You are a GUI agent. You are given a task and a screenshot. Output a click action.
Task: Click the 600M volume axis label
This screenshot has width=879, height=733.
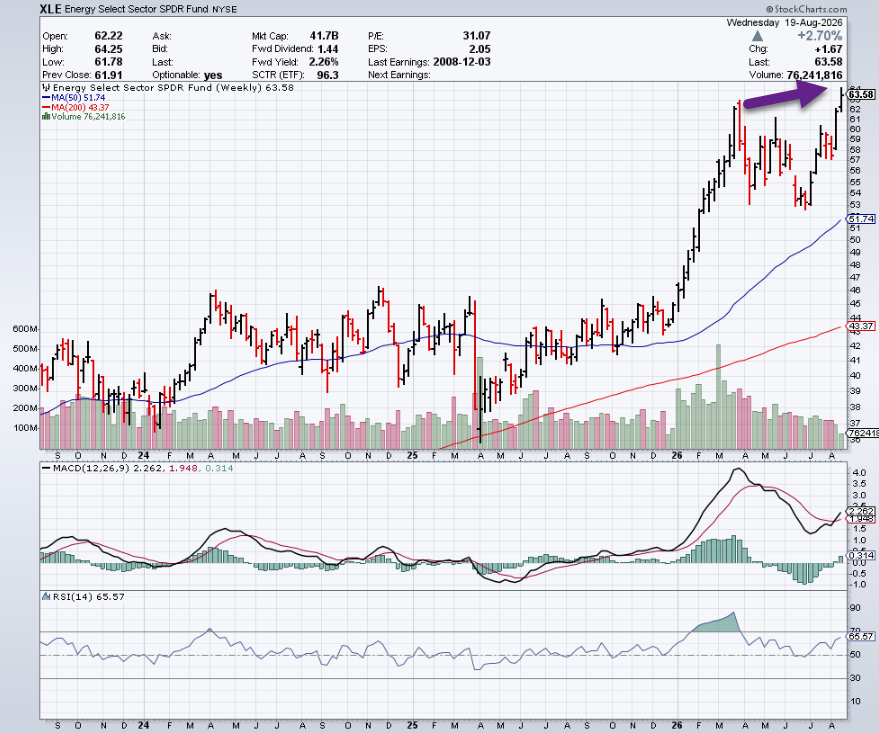(x=25, y=329)
